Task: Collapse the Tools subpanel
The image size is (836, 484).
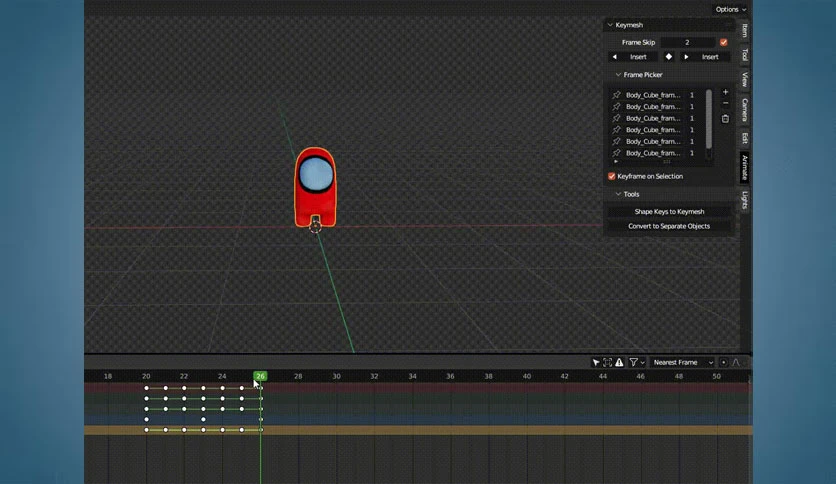Action: coord(618,195)
